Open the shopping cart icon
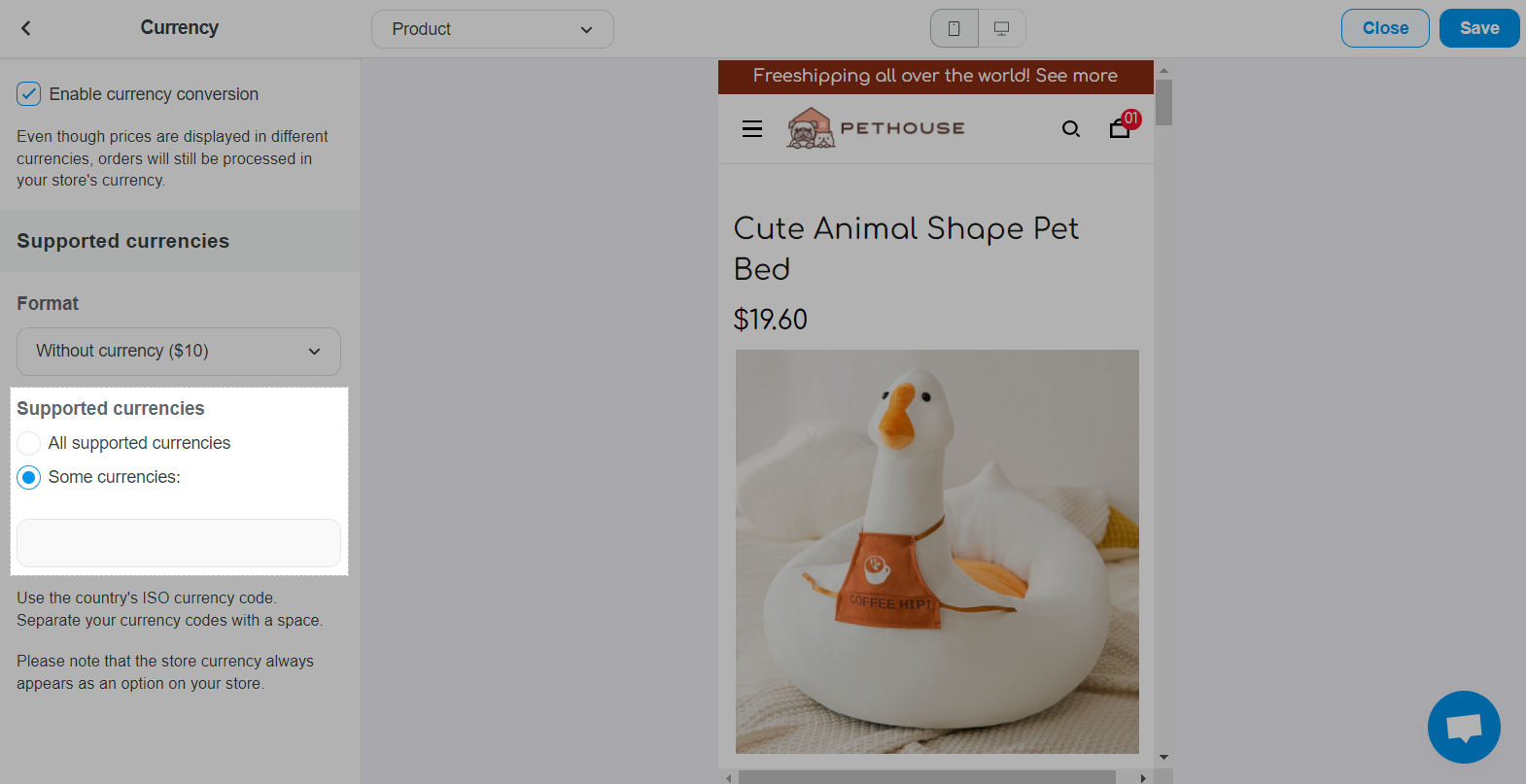This screenshot has width=1526, height=784. (x=1120, y=128)
